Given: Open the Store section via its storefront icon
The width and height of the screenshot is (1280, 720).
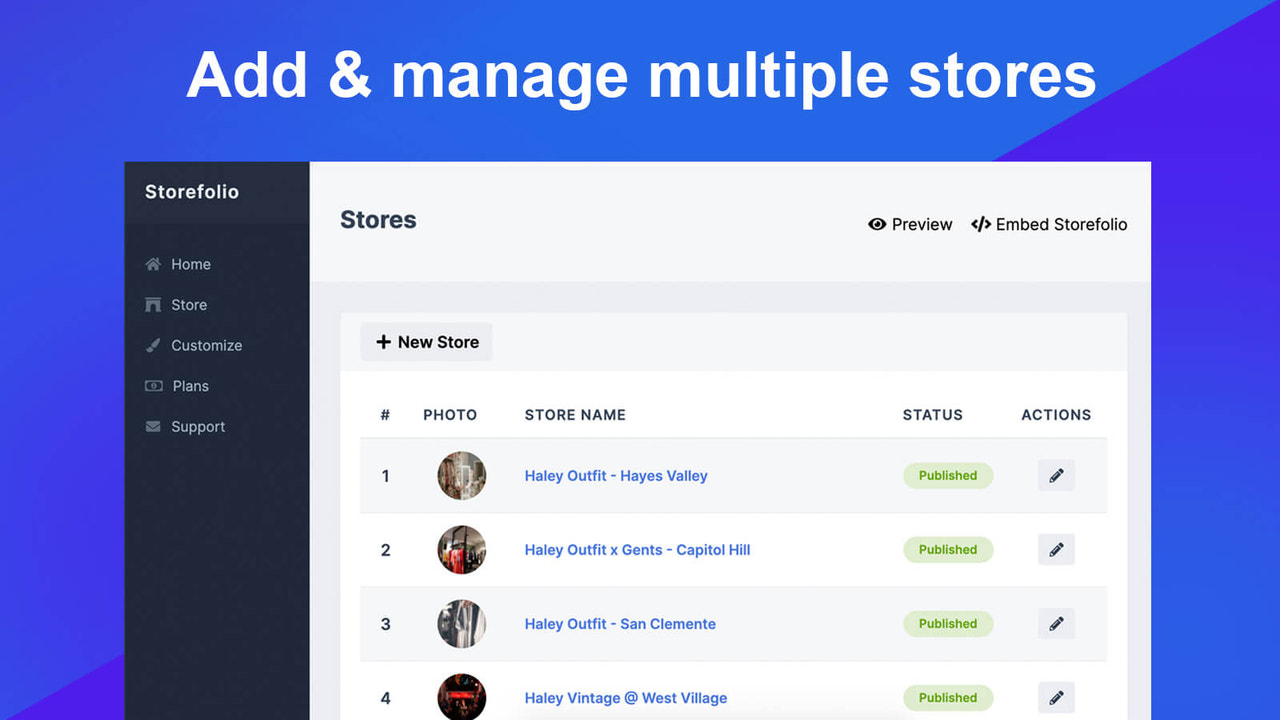Looking at the screenshot, I should pos(153,304).
